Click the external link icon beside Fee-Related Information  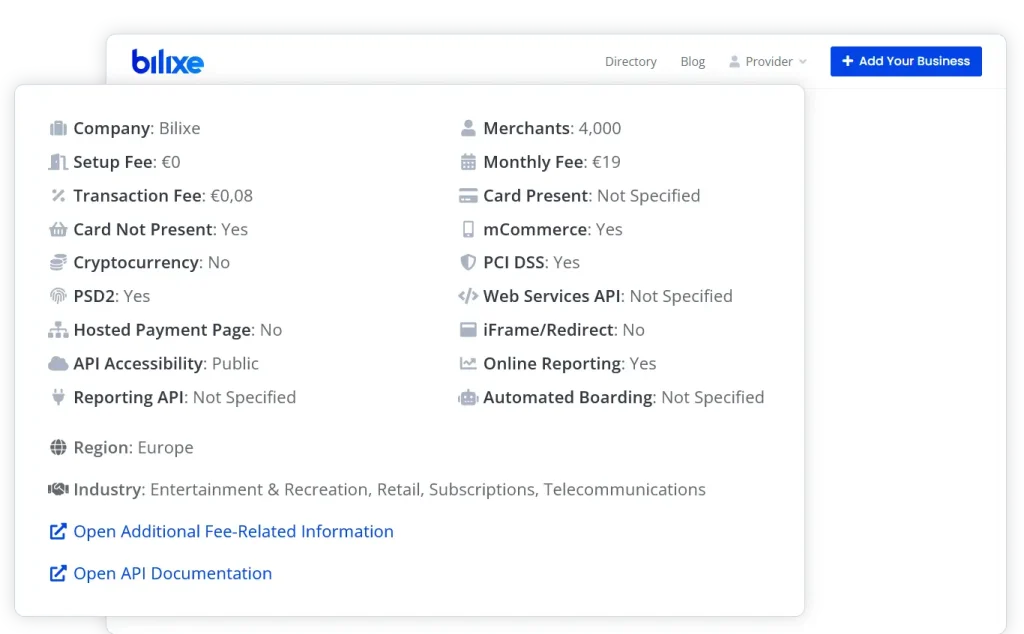[x=58, y=531]
